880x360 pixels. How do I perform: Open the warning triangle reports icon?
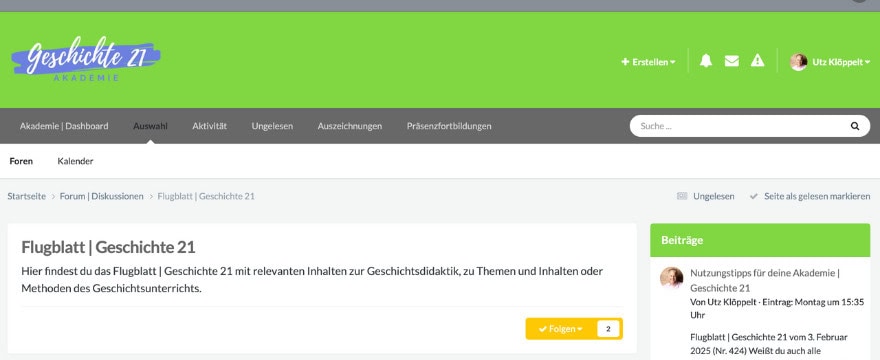pos(757,61)
